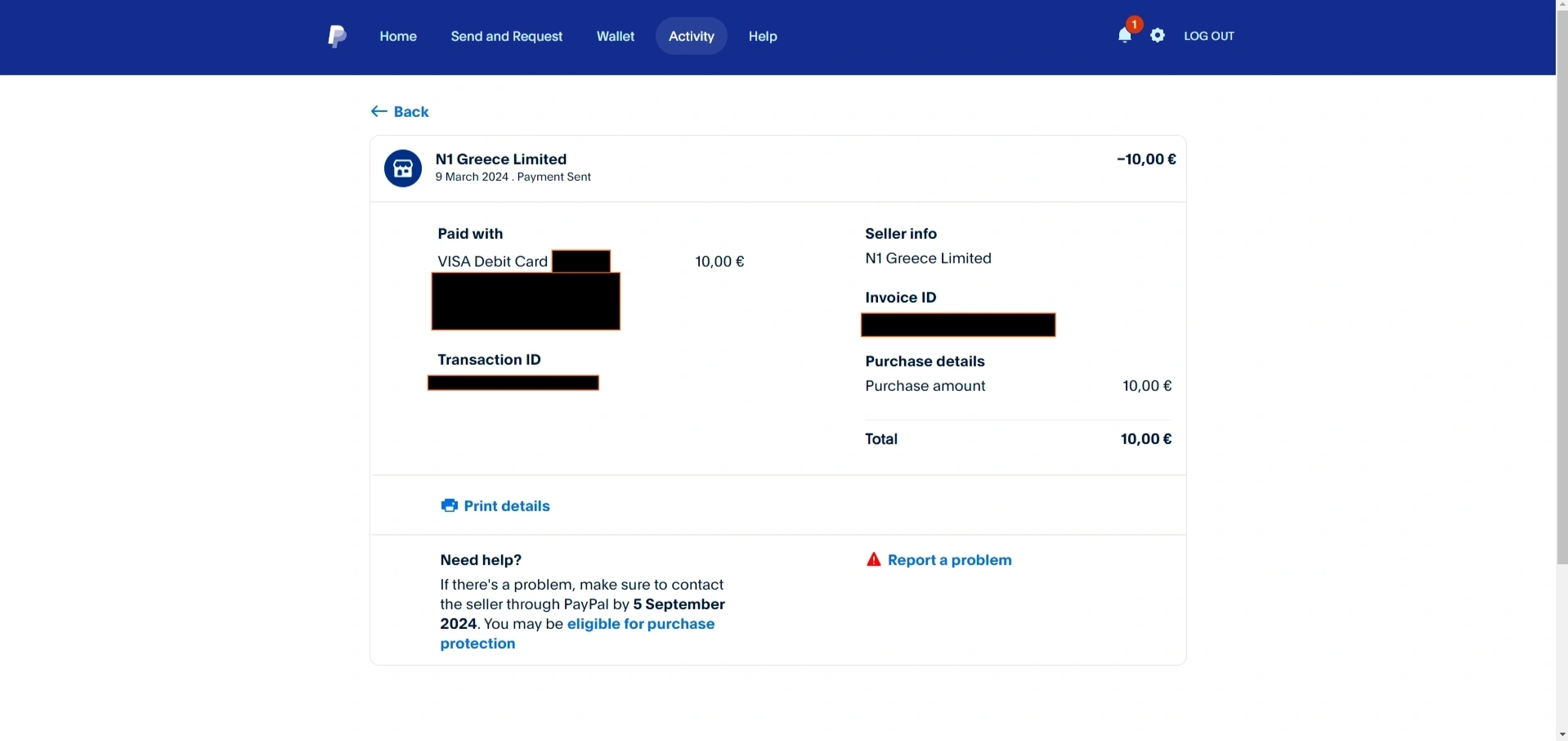
Task: Click the store icon beside N1 Greece Limited
Action: coord(403,168)
